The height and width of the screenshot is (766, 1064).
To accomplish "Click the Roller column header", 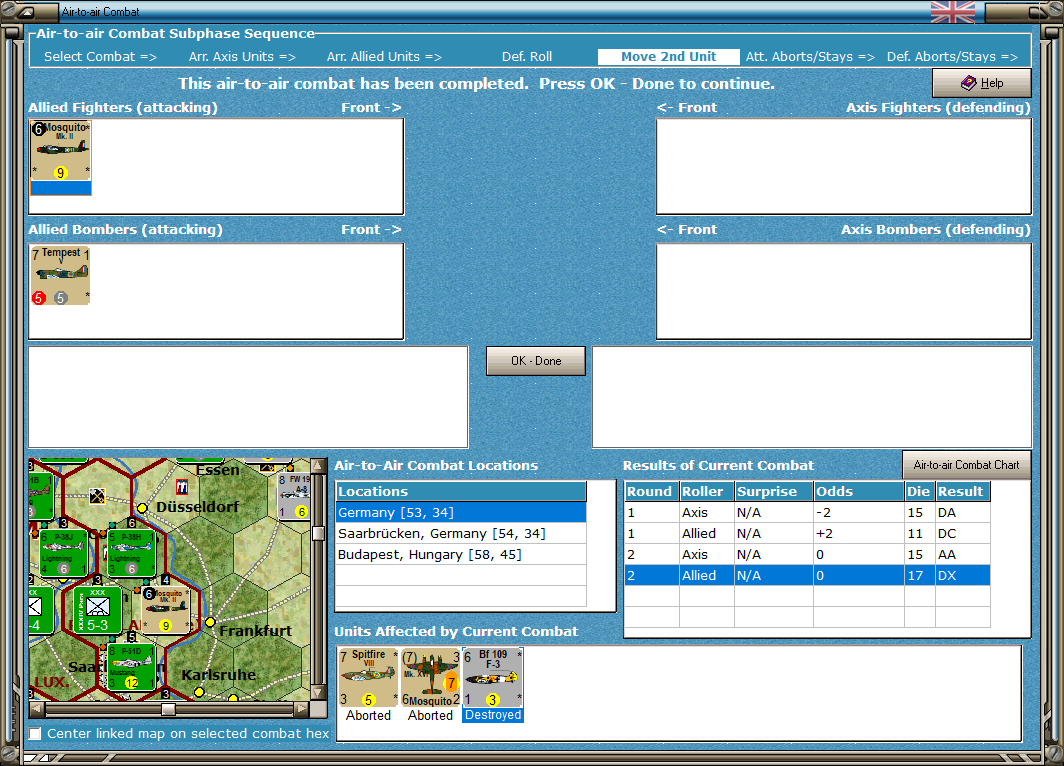I will pyautogui.click(x=706, y=491).
